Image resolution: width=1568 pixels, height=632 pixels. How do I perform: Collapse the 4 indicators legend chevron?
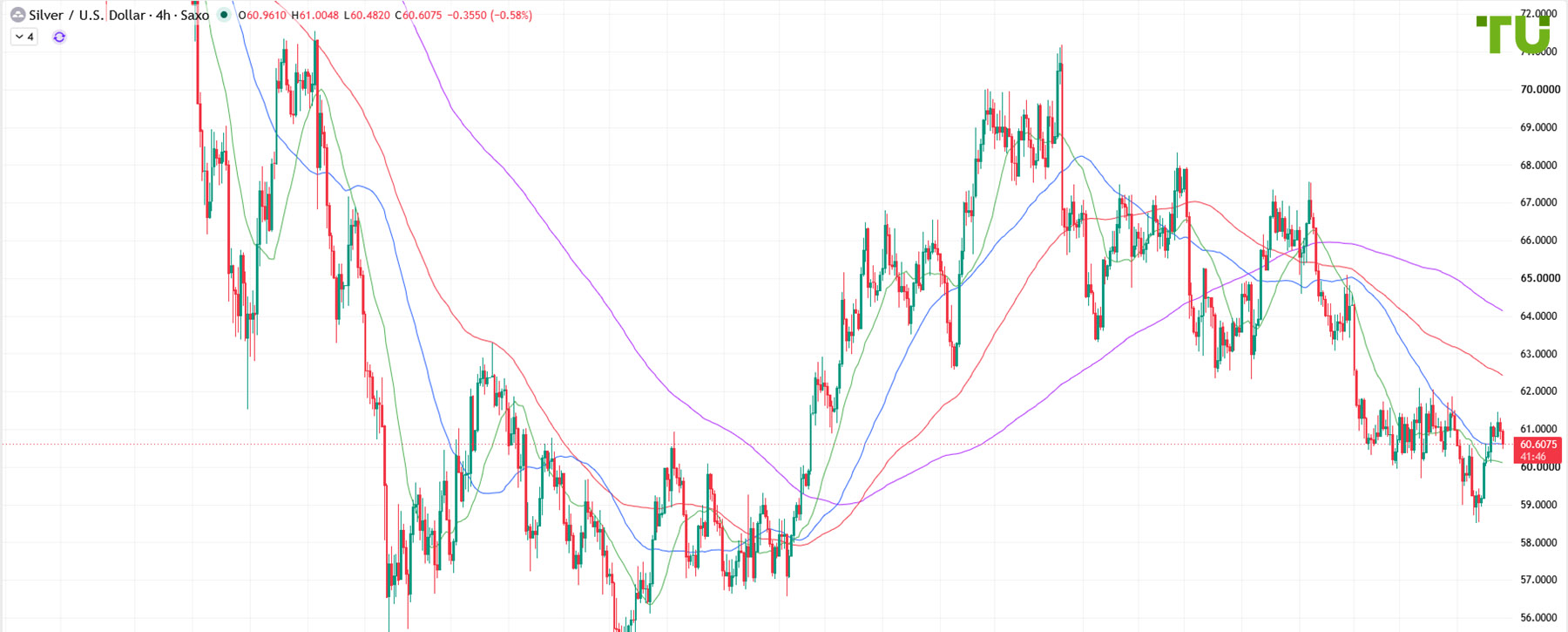[x=19, y=37]
